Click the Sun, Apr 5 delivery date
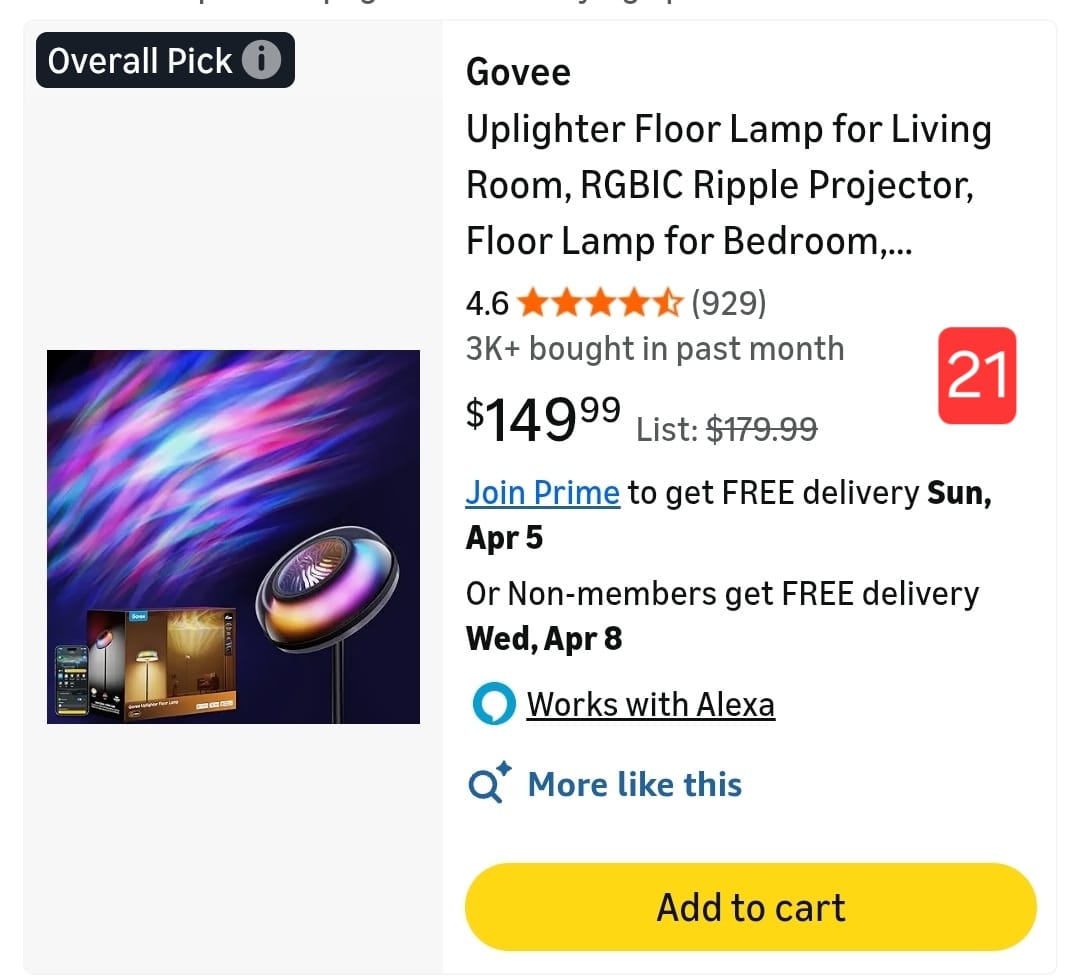Image resolution: width=1080 pixels, height=980 pixels. [504, 537]
